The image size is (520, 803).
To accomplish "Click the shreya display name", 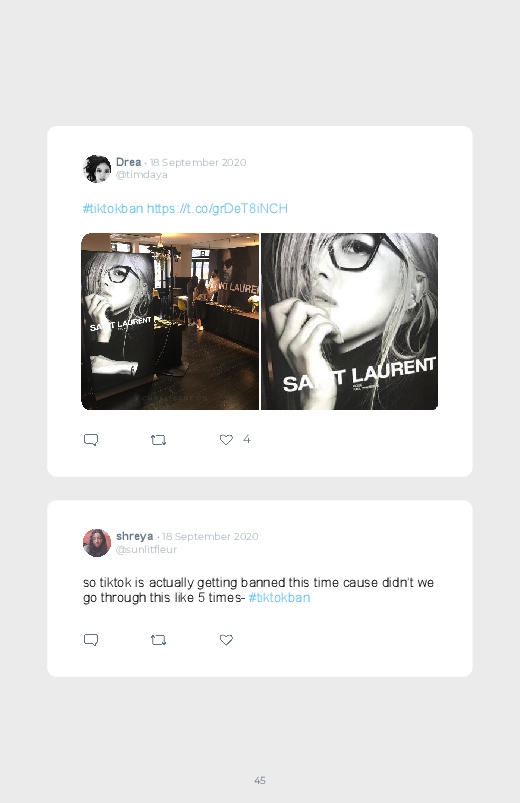I will click(x=134, y=536).
